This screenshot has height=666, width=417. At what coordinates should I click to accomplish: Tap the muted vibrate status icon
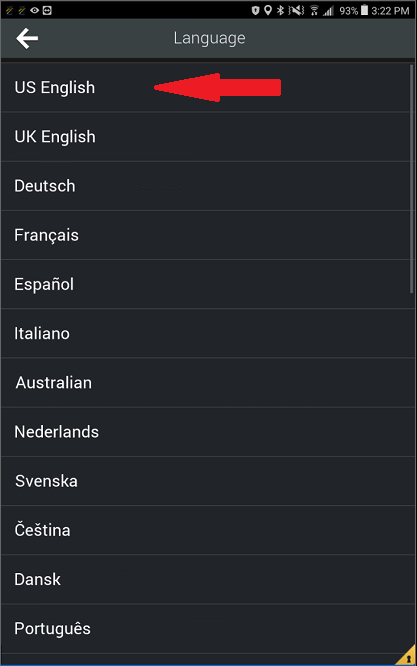(x=296, y=10)
